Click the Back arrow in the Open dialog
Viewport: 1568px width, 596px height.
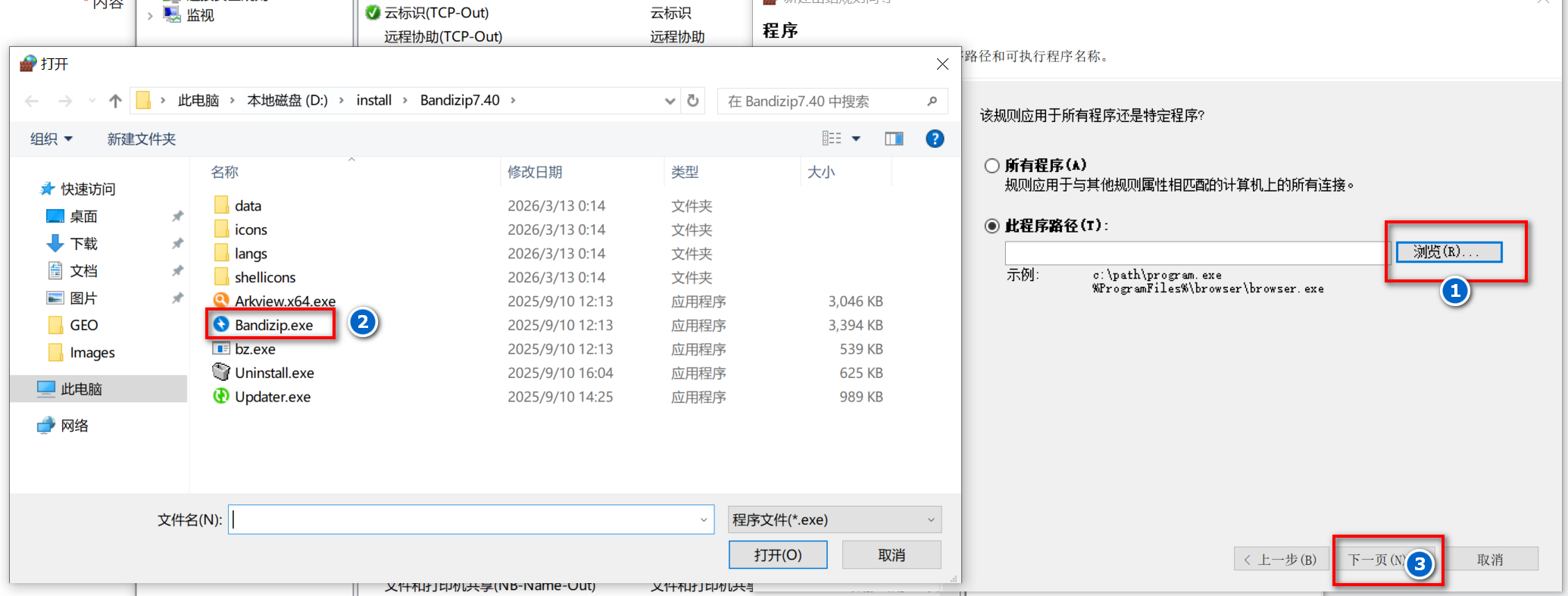(x=32, y=101)
